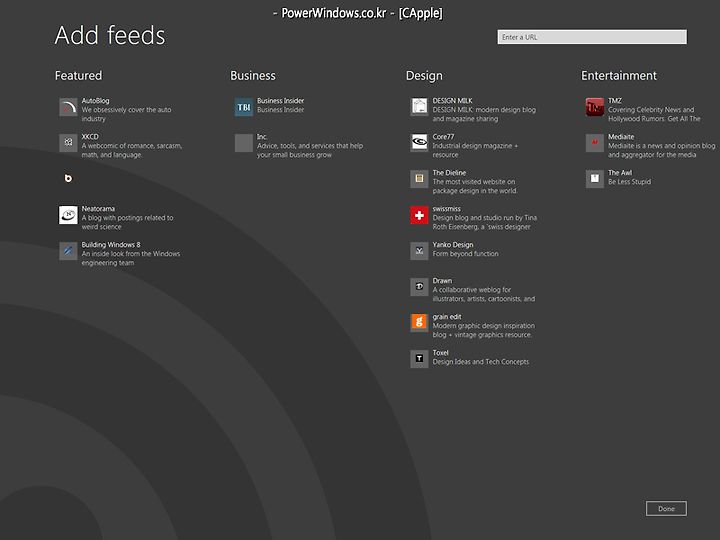Click the Design category heading
This screenshot has height=540, width=720.
tap(424, 76)
